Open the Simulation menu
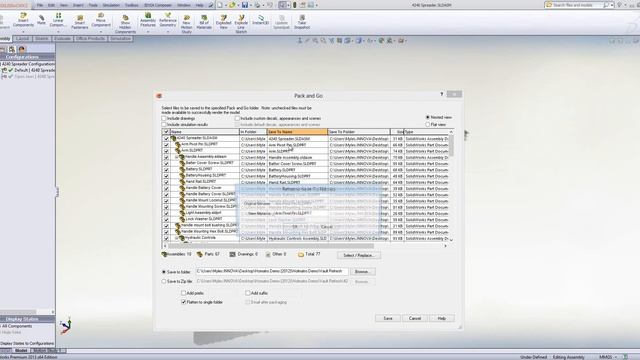This screenshot has height=360, width=640. tap(111, 5)
